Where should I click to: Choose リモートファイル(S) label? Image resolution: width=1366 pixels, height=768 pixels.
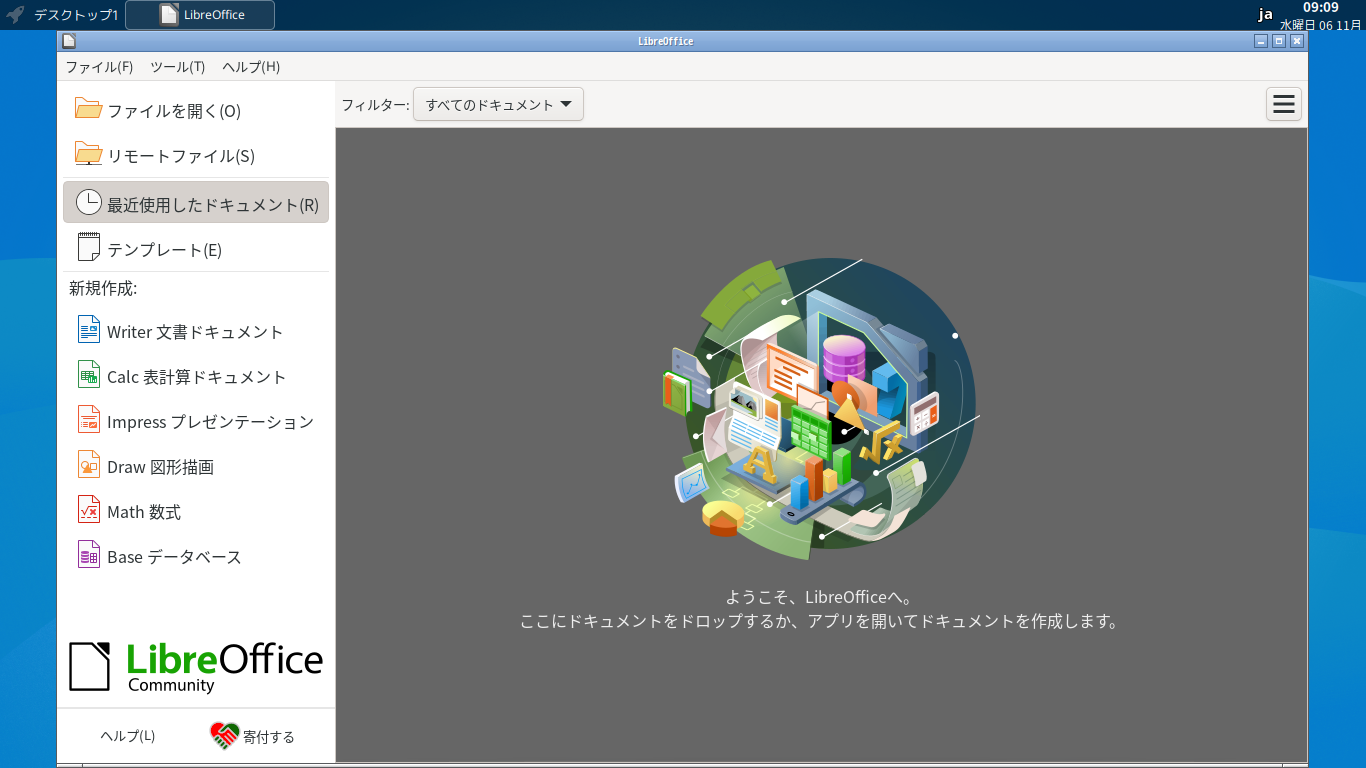tap(181, 155)
